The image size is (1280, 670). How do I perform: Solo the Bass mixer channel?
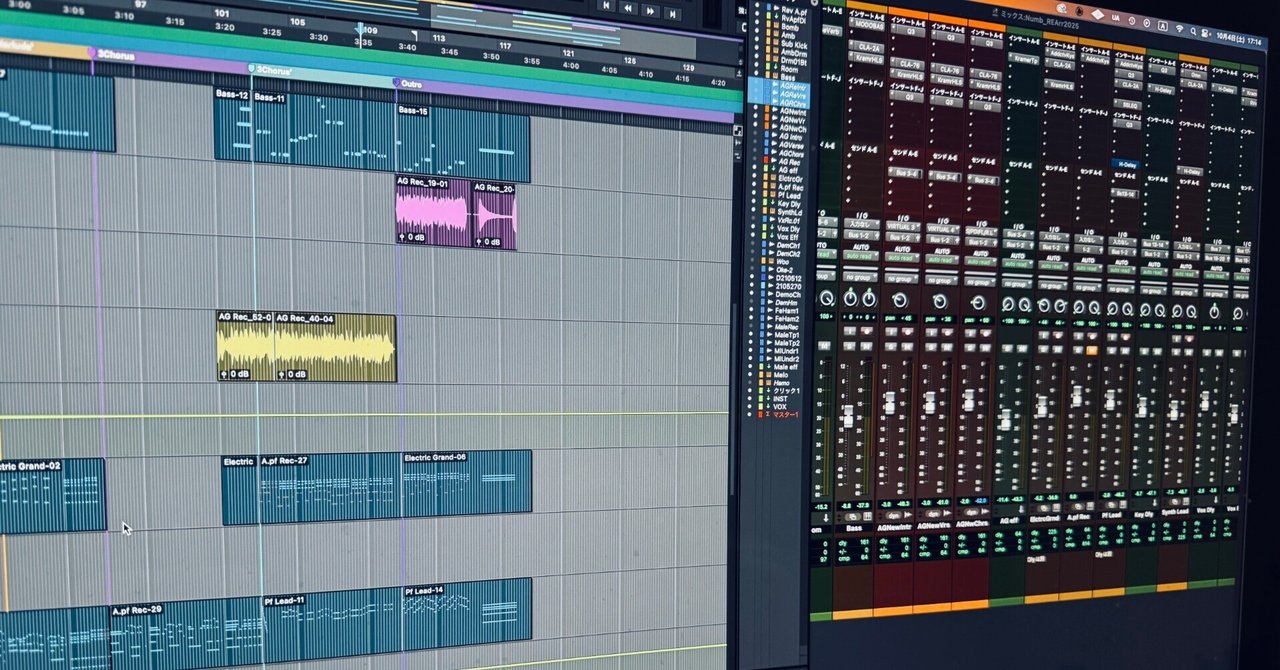[849, 346]
